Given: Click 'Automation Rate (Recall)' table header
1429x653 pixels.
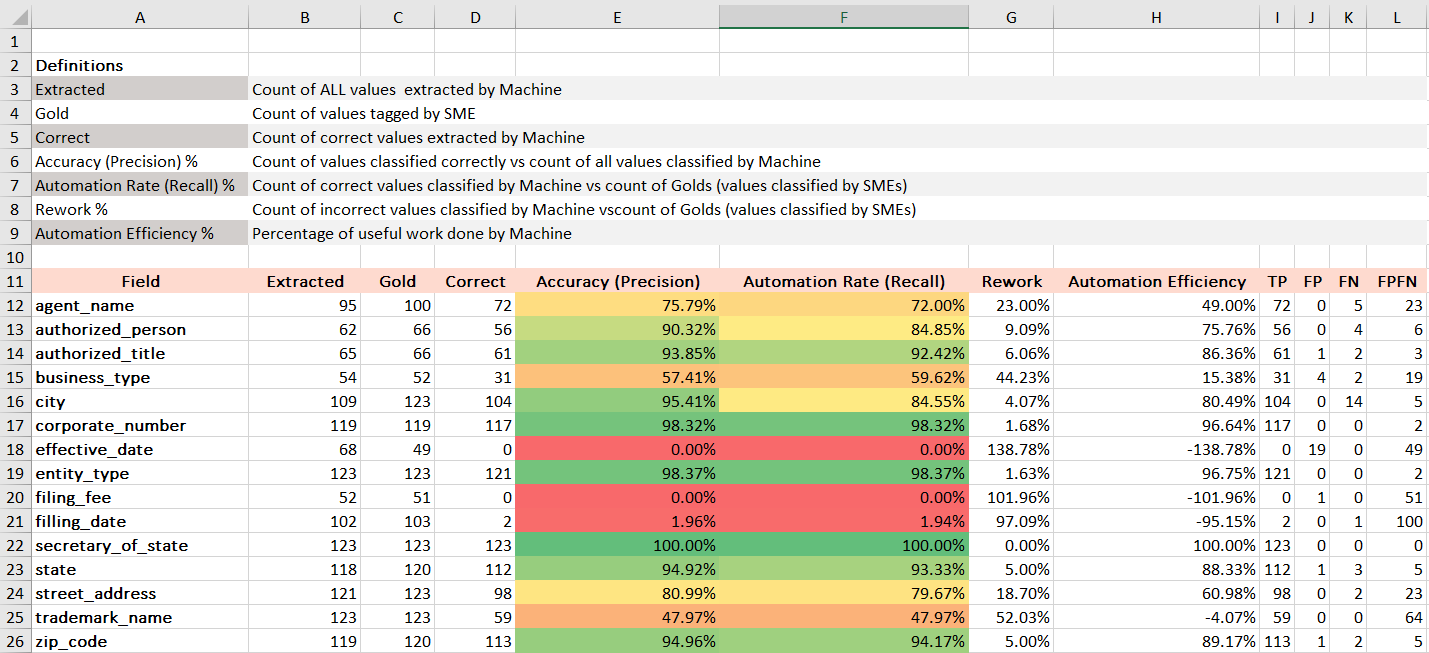Looking at the screenshot, I should 843,281.
